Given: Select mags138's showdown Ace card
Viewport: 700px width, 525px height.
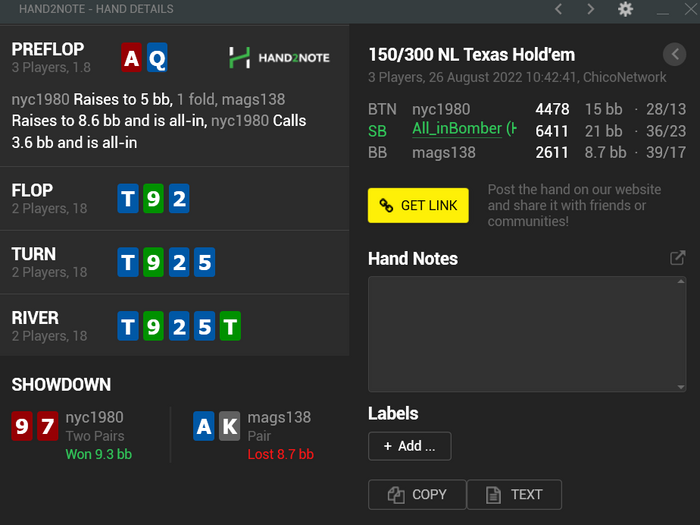Looking at the screenshot, I should (x=204, y=426).
